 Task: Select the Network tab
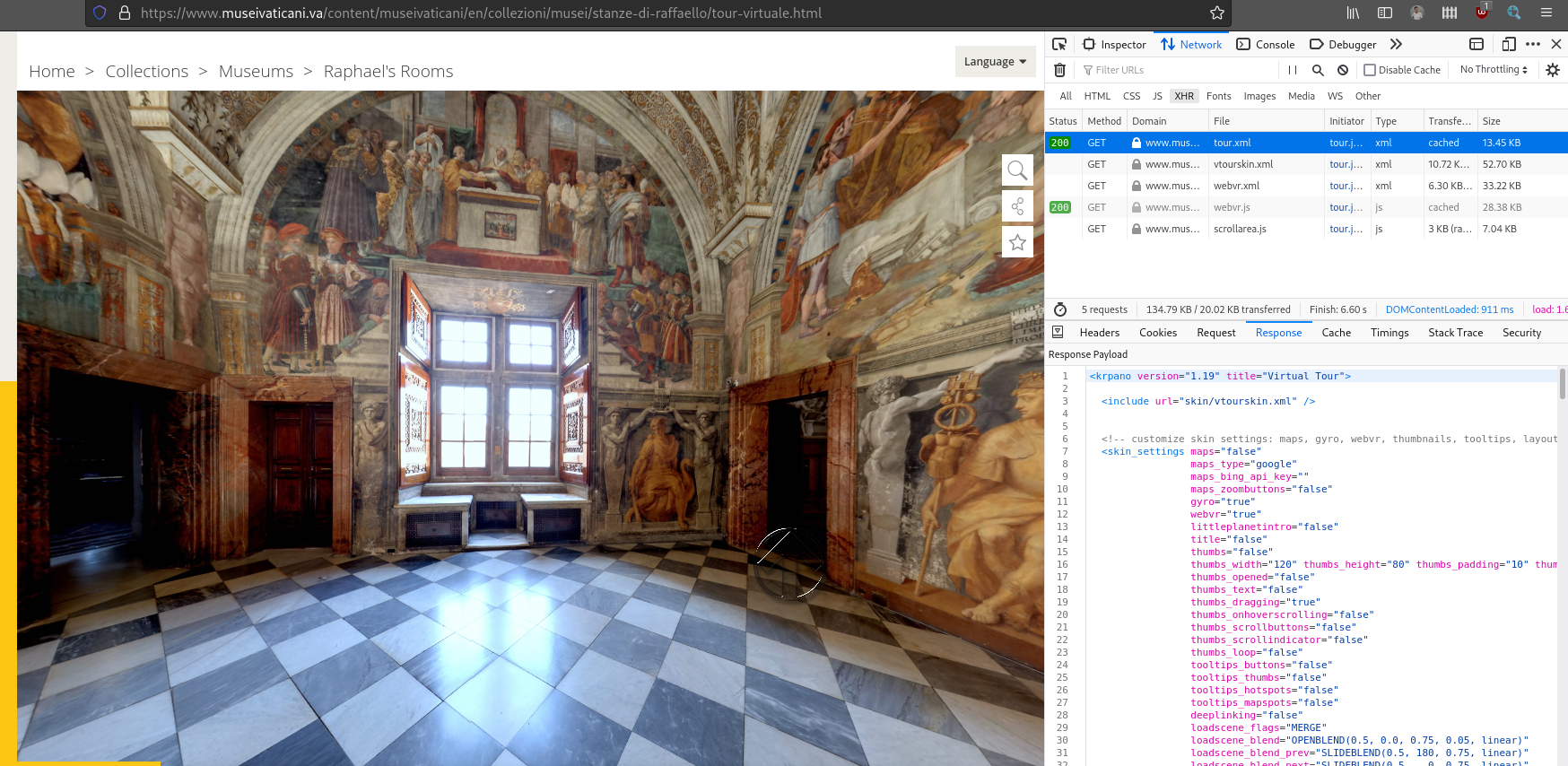(1191, 44)
